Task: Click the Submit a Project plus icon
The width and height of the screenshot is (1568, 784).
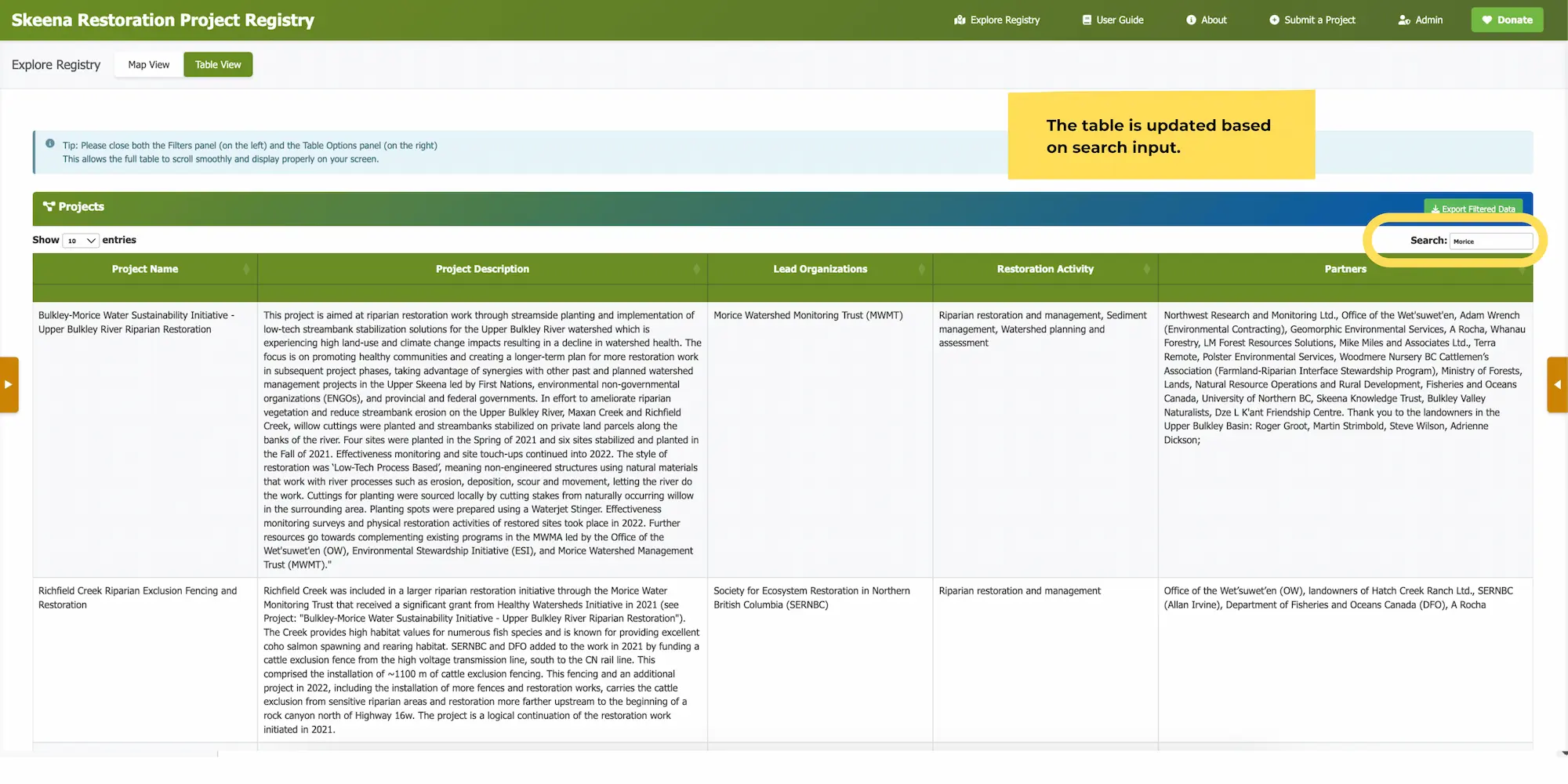Action: point(1274,20)
